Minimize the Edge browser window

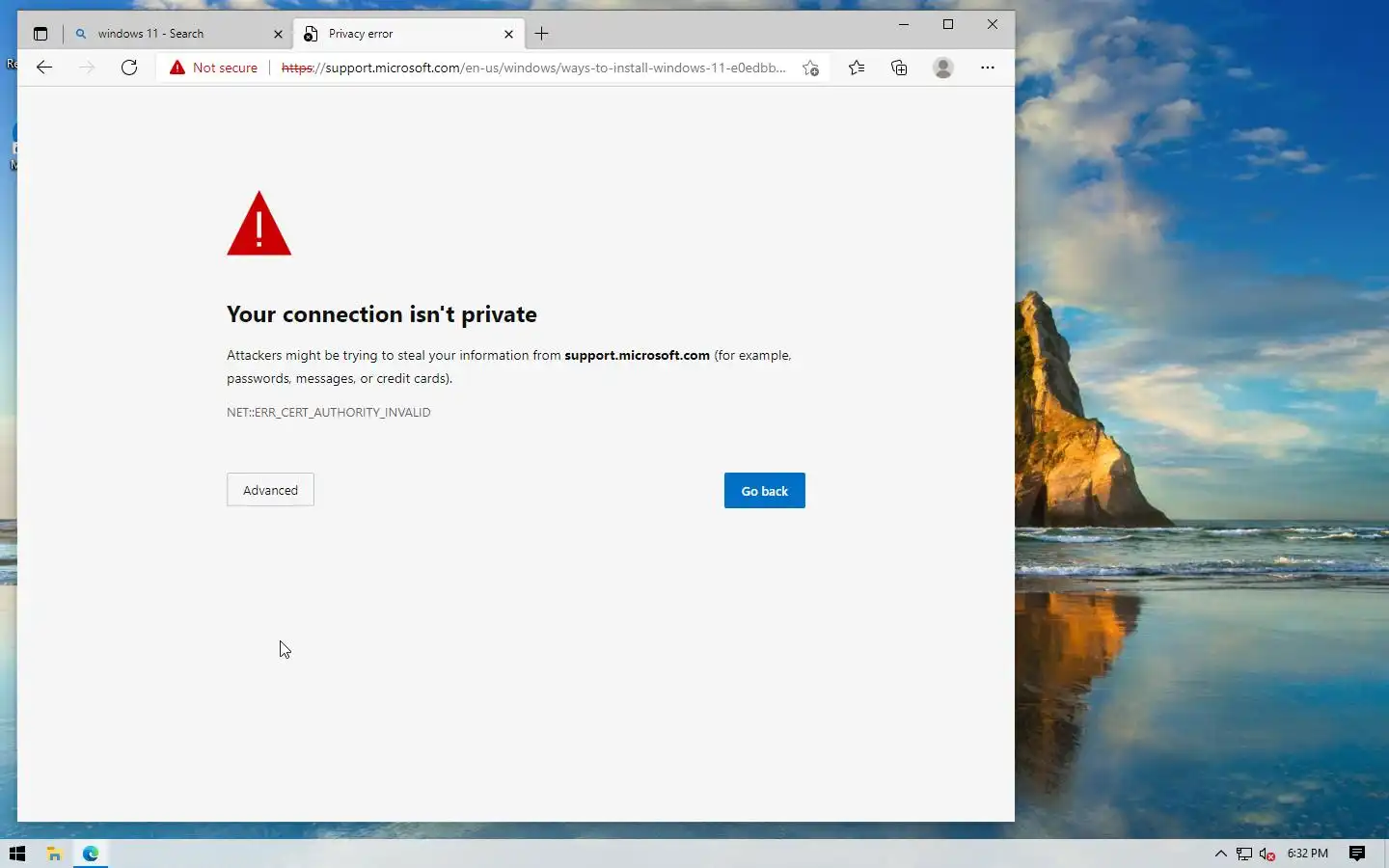click(x=904, y=24)
